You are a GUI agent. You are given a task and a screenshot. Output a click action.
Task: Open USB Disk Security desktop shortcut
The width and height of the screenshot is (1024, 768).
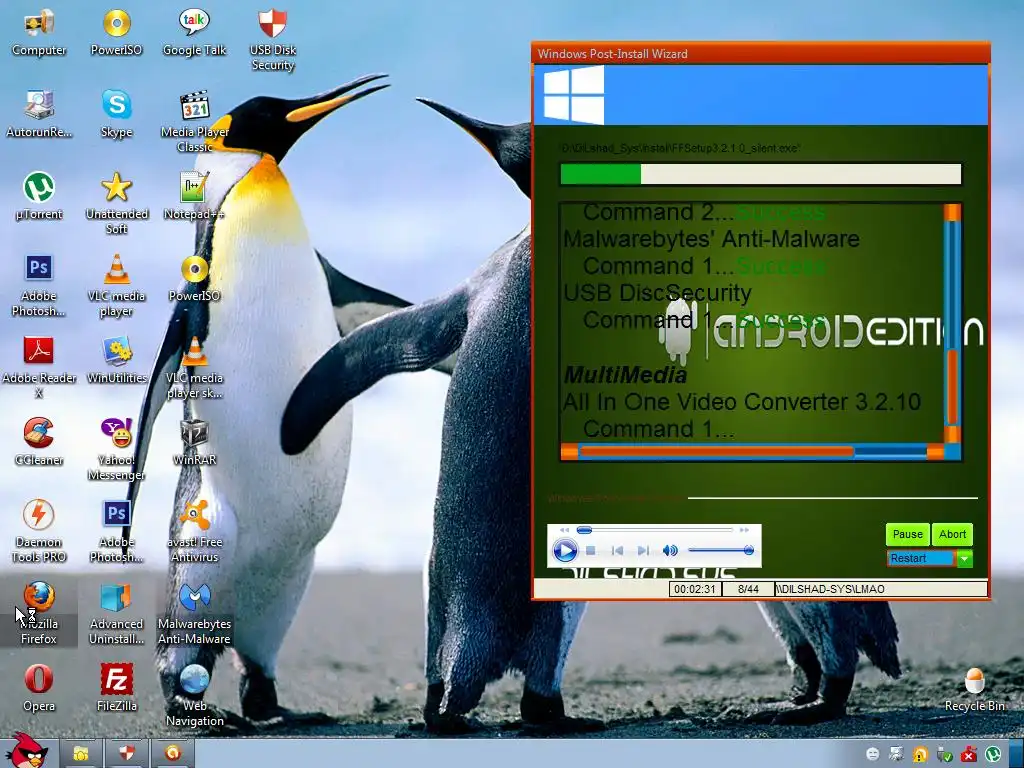pos(272,39)
